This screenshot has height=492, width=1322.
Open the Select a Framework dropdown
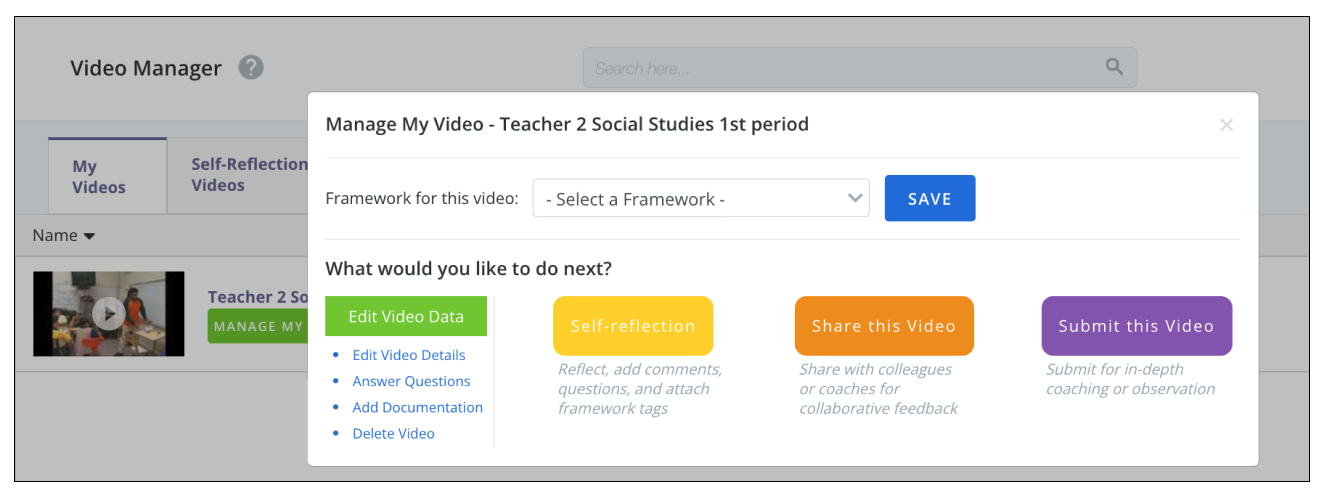(x=701, y=199)
